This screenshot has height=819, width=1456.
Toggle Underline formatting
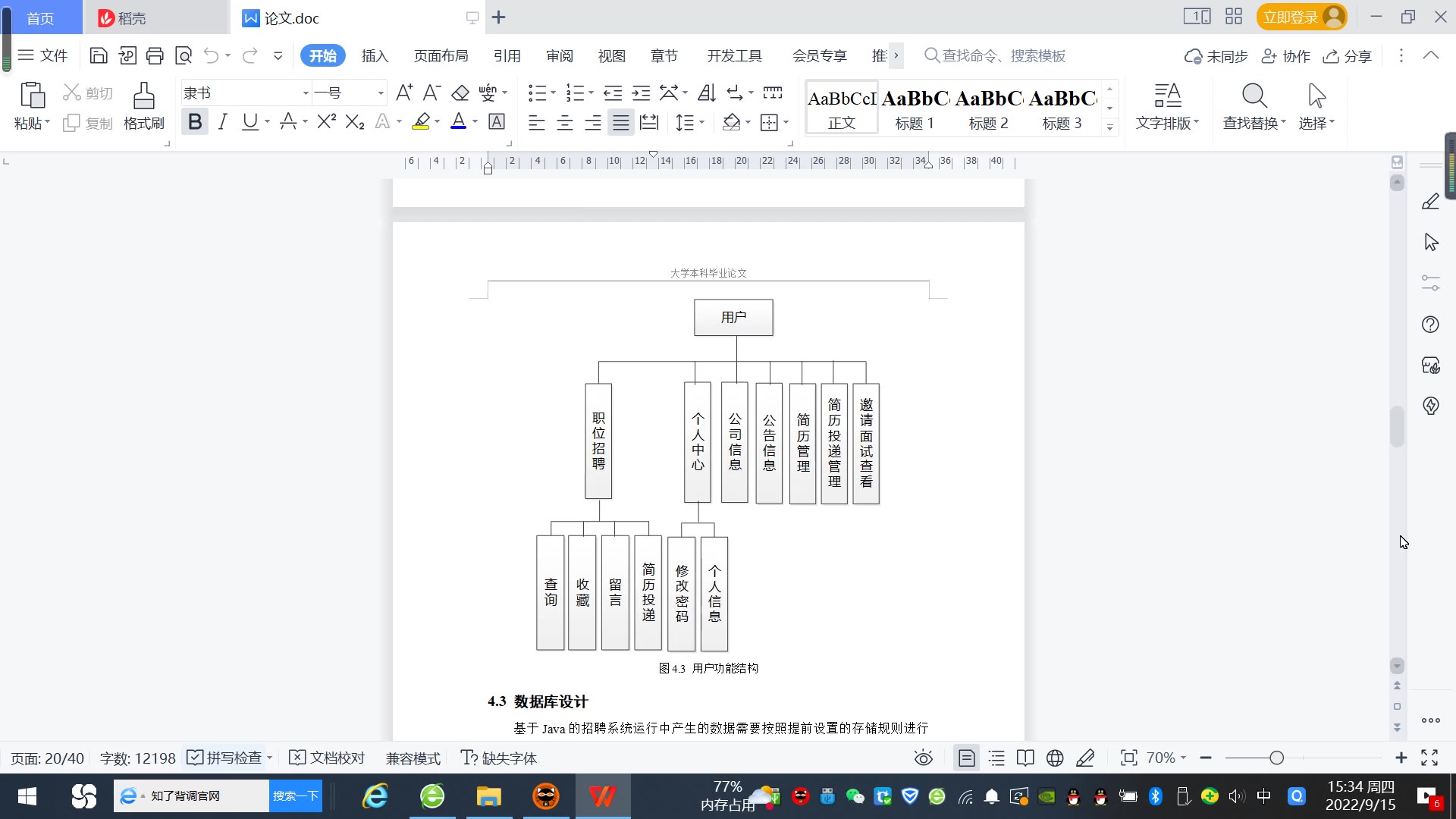249,121
